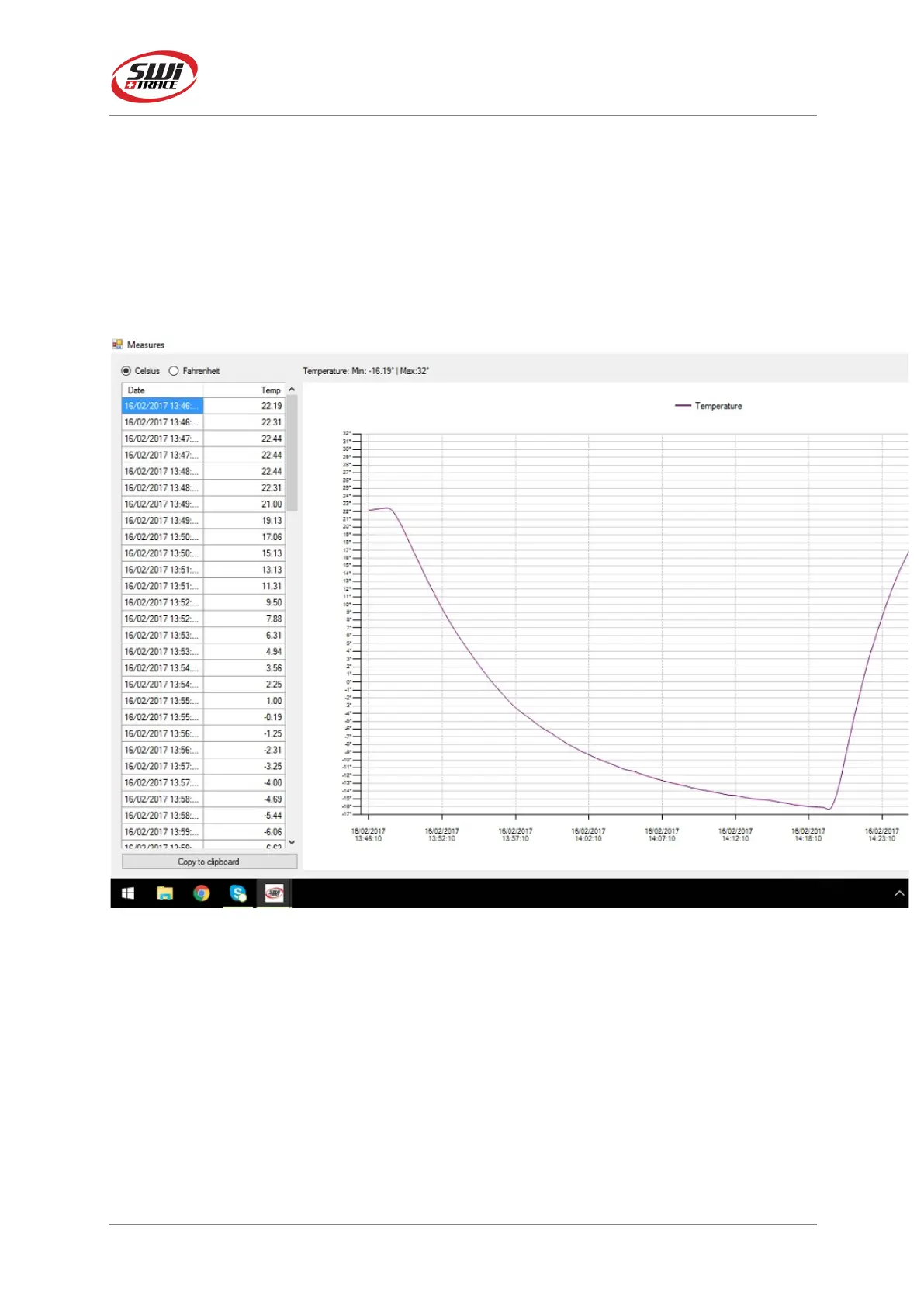Viewport: 924px width, 1307px height.
Task: Select the Celsius radio button
Action: click(126, 371)
